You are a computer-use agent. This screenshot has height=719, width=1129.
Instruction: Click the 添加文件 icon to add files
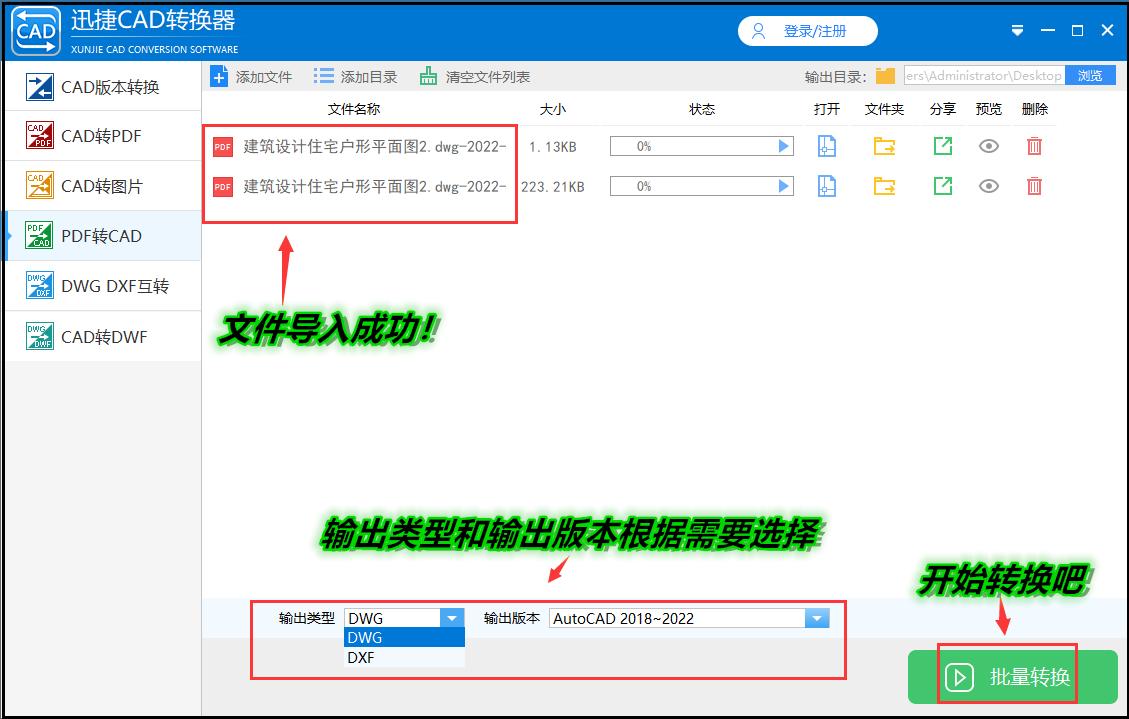220,75
